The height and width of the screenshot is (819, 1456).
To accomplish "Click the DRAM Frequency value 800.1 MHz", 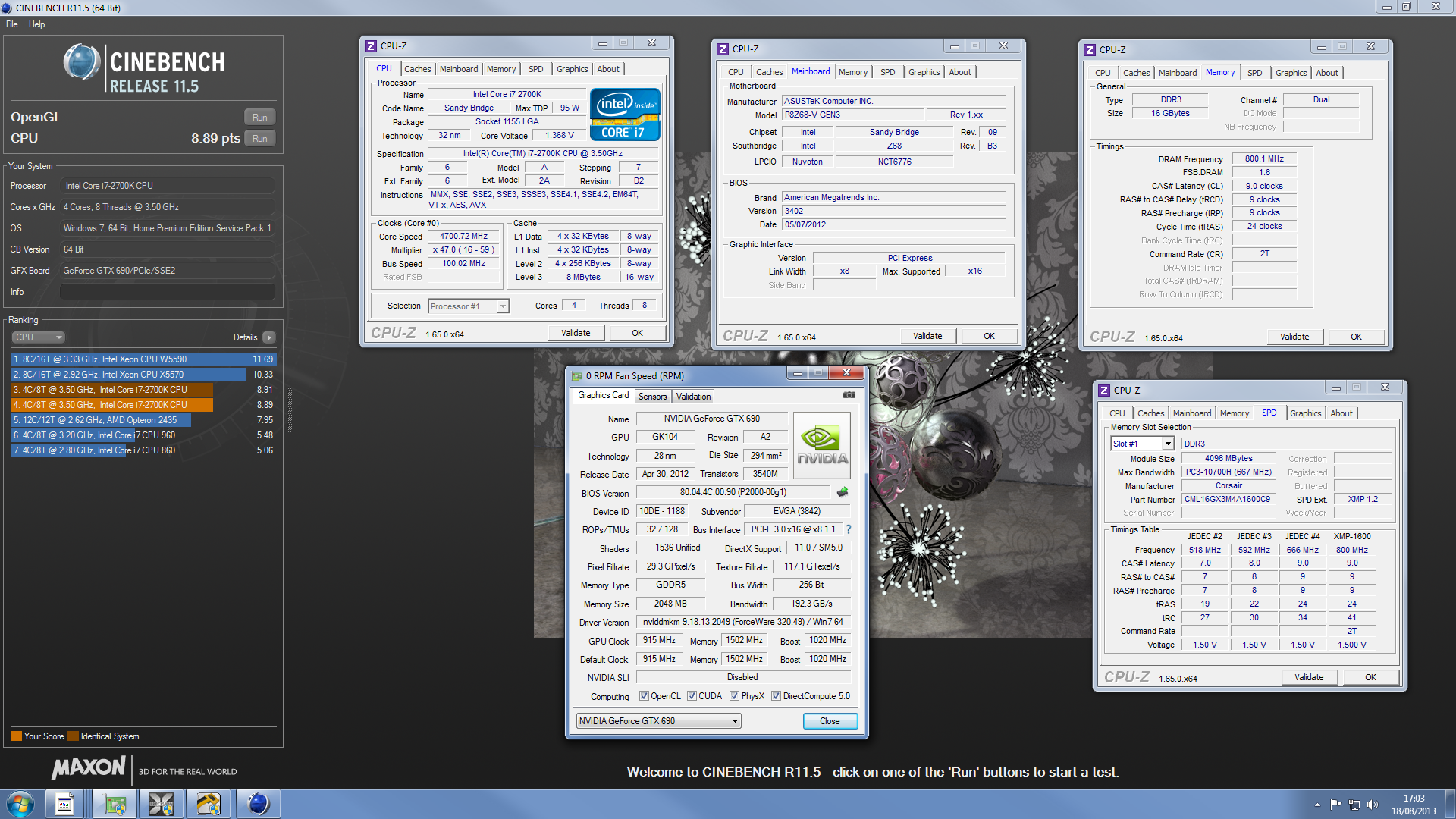I will pyautogui.click(x=1264, y=159).
